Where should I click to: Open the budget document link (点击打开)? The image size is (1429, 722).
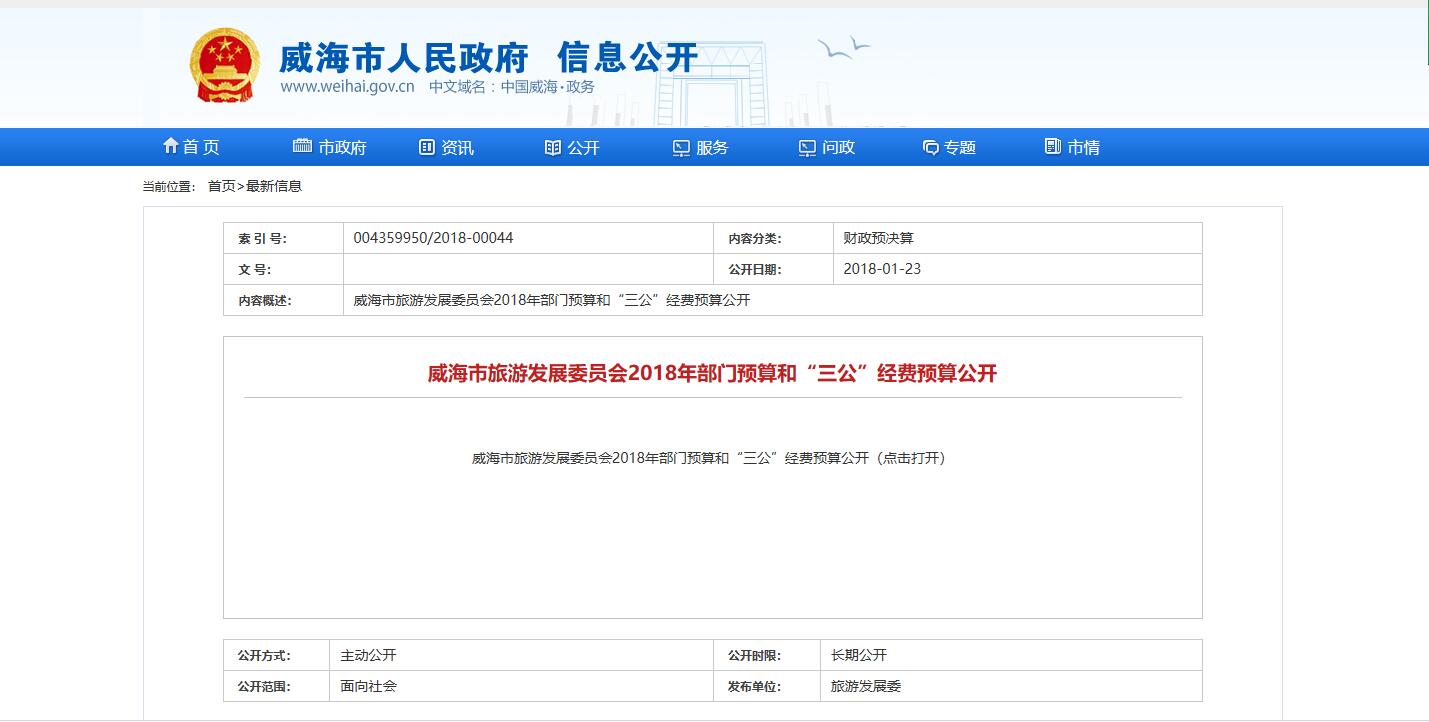[x=708, y=458]
